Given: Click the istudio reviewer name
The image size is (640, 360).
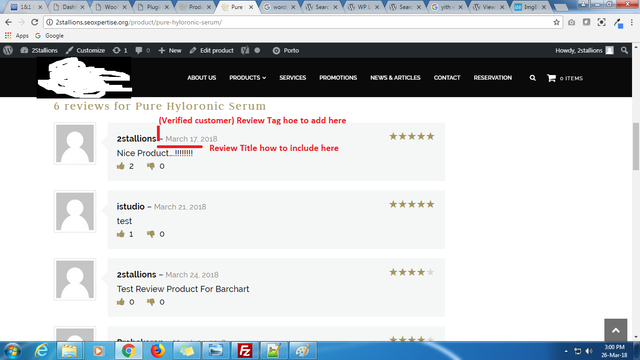Looking at the screenshot, I should coord(131,207).
